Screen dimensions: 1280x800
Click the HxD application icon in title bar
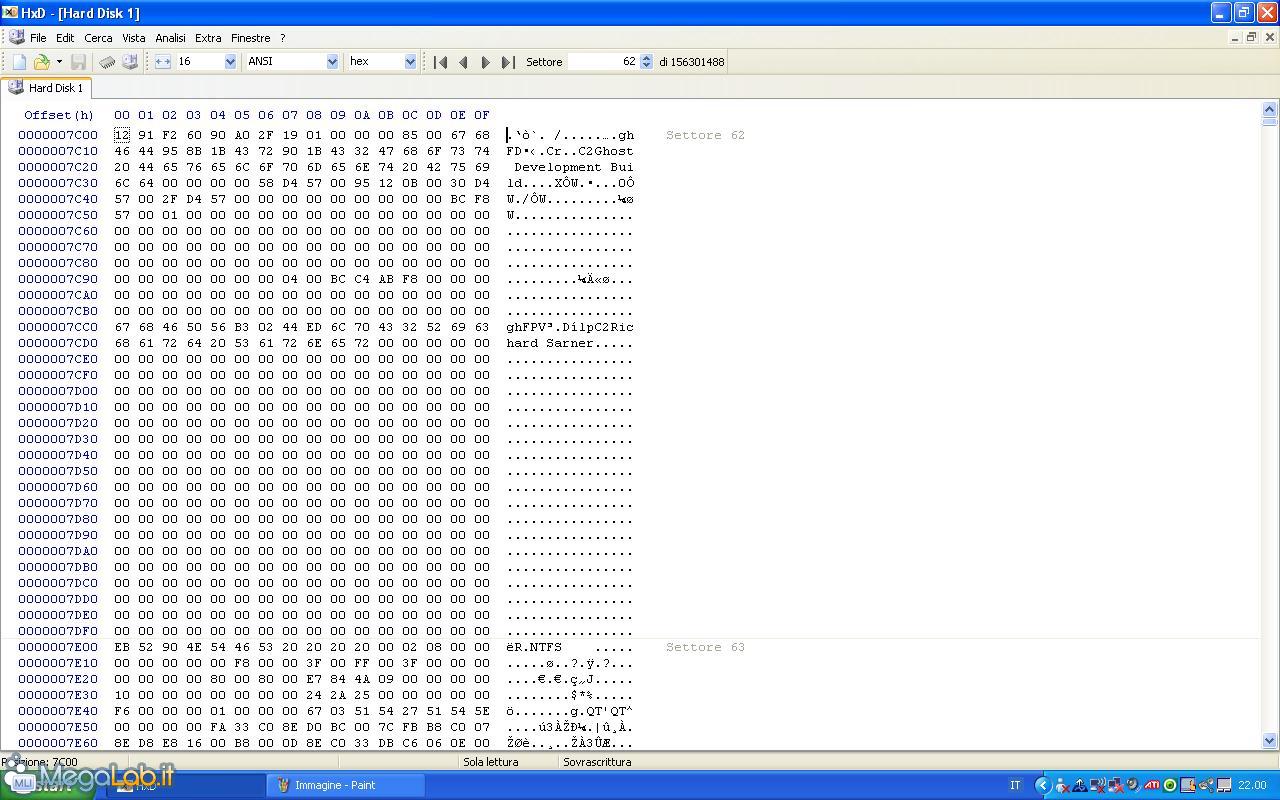(10, 12)
